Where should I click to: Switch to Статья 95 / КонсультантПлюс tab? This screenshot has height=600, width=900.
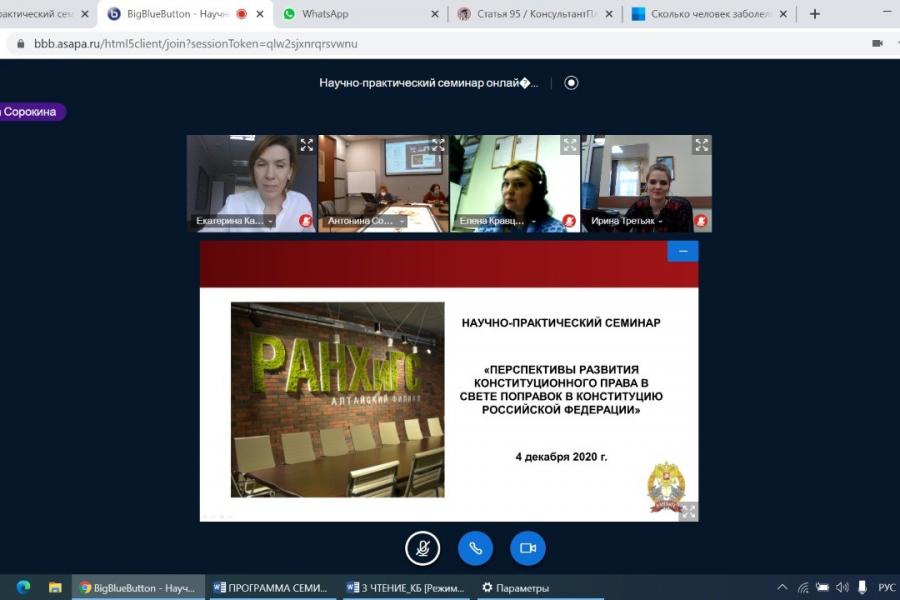pos(536,14)
